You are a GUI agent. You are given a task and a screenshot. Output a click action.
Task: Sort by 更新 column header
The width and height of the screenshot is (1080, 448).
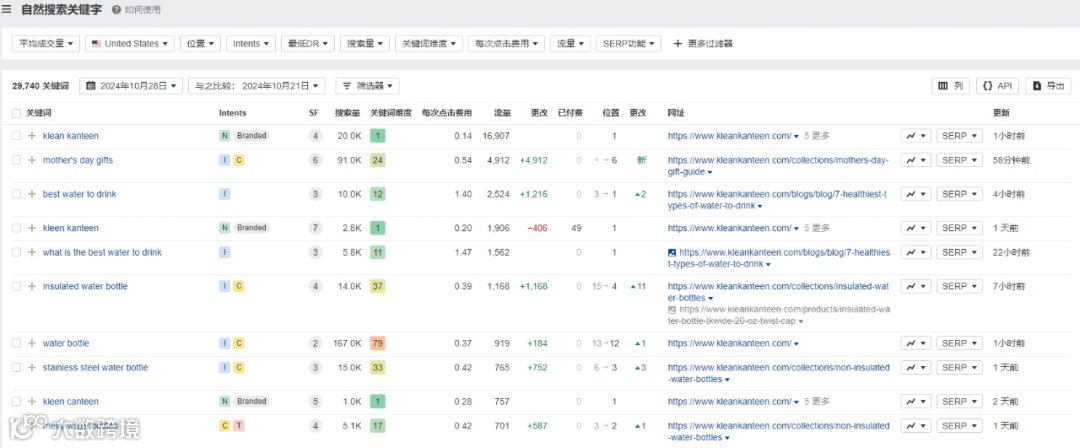pyautogui.click(x=1001, y=113)
